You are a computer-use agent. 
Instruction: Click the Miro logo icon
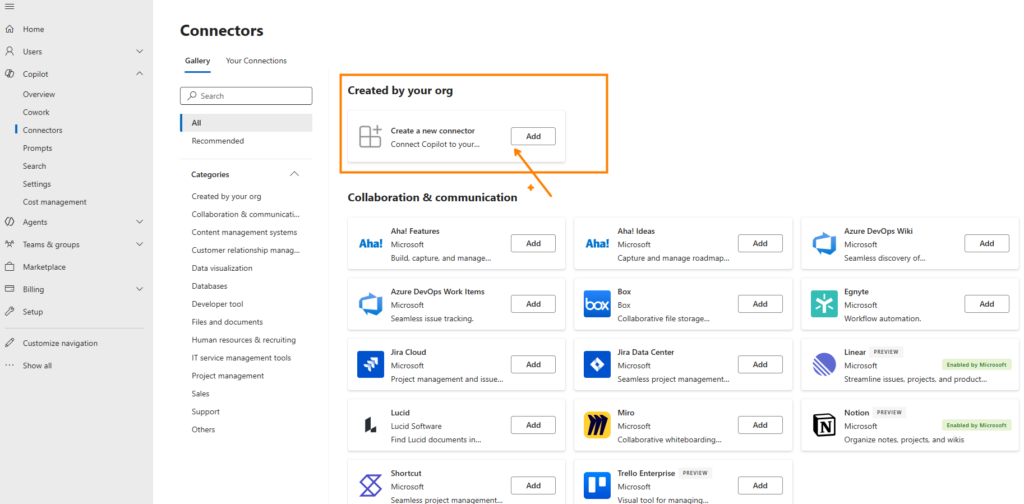pyautogui.click(x=597, y=425)
